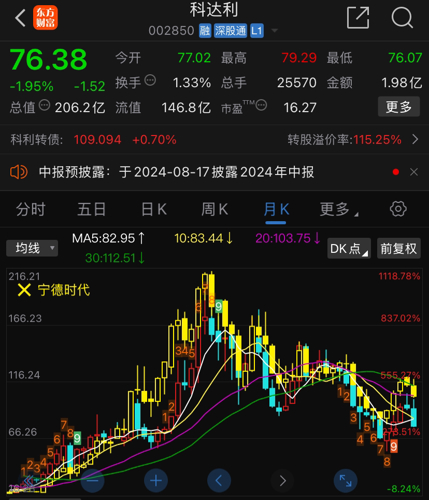Open info bubble next to 总值
The width and height of the screenshot is (429, 500).
[44, 105]
